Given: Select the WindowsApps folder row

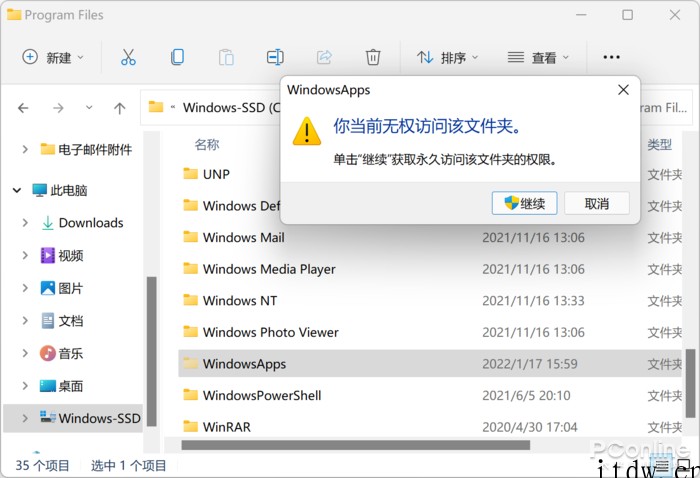Looking at the screenshot, I should pyautogui.click(x=430, y=364).
